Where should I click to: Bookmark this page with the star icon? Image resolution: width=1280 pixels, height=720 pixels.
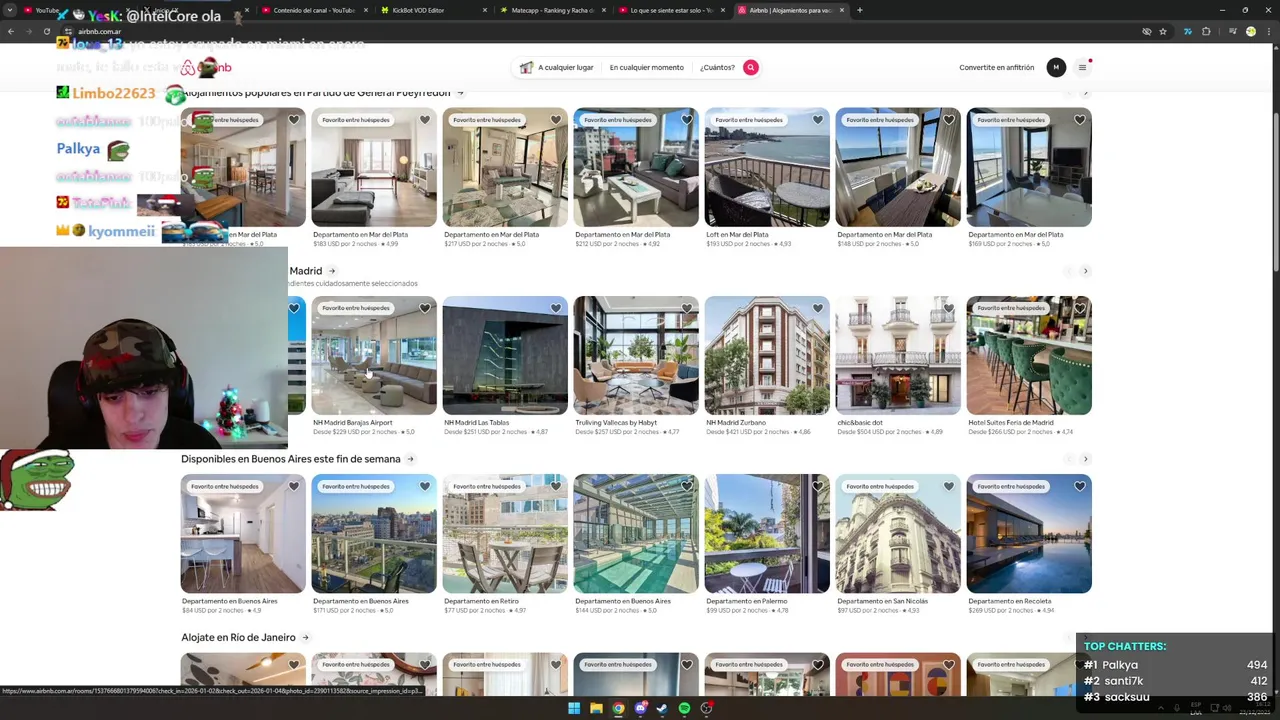(x=1163, y=31)
